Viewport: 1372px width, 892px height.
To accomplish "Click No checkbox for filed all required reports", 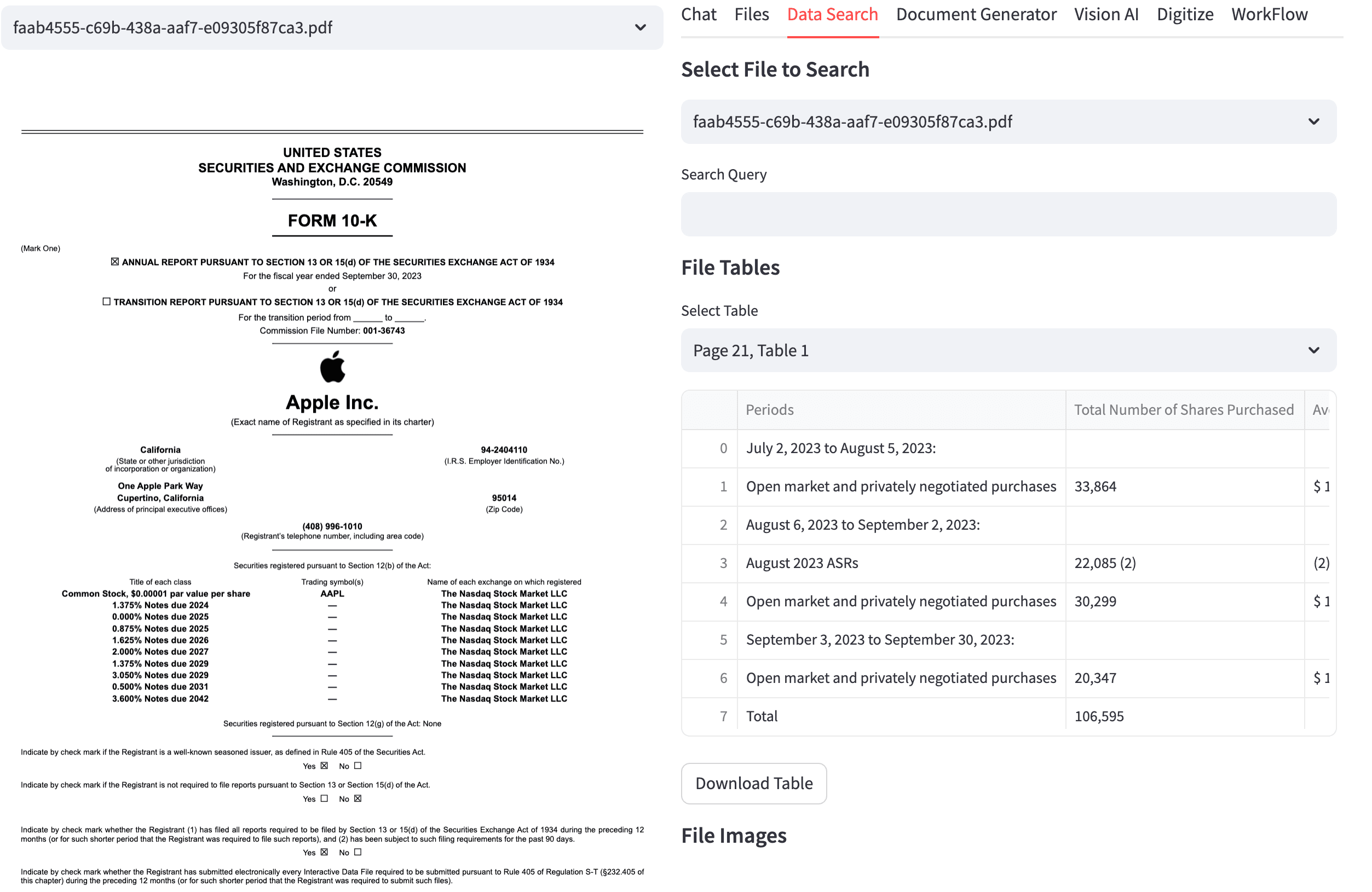I will click(x=358, y=852).
